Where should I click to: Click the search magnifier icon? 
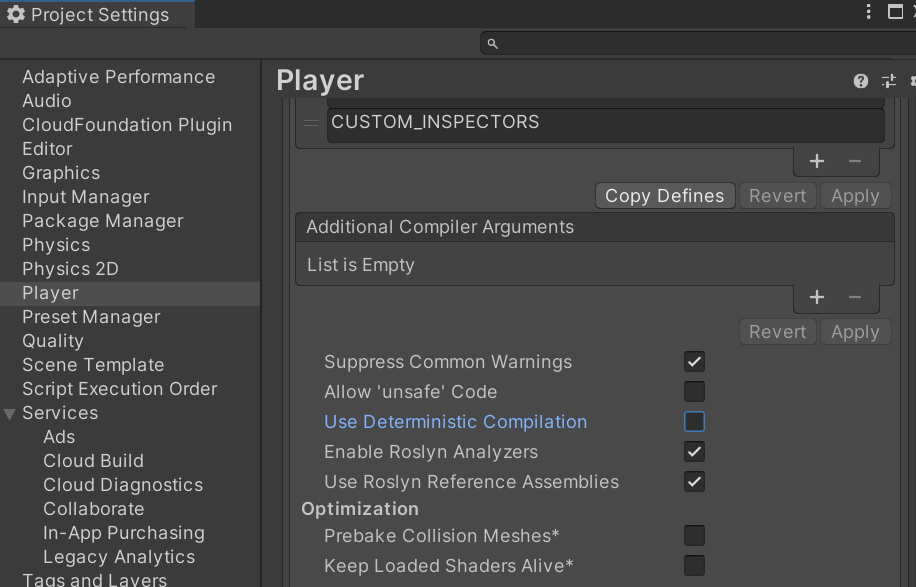point(492,44)
